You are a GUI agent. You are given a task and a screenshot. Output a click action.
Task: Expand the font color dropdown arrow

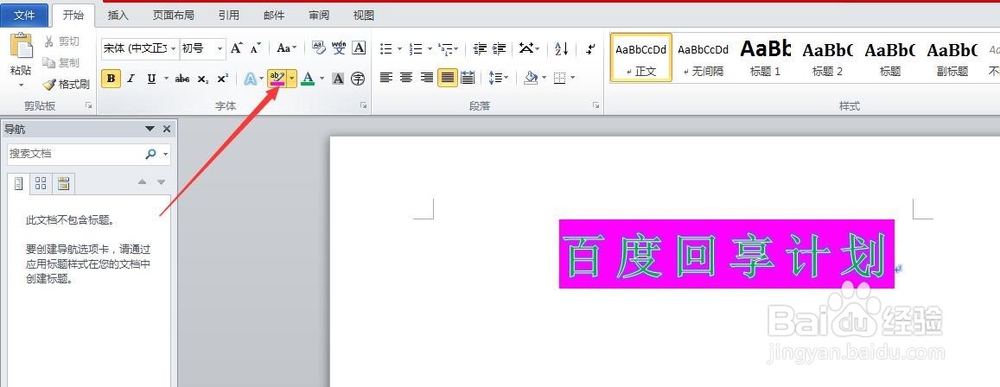[x=321, y=78]
